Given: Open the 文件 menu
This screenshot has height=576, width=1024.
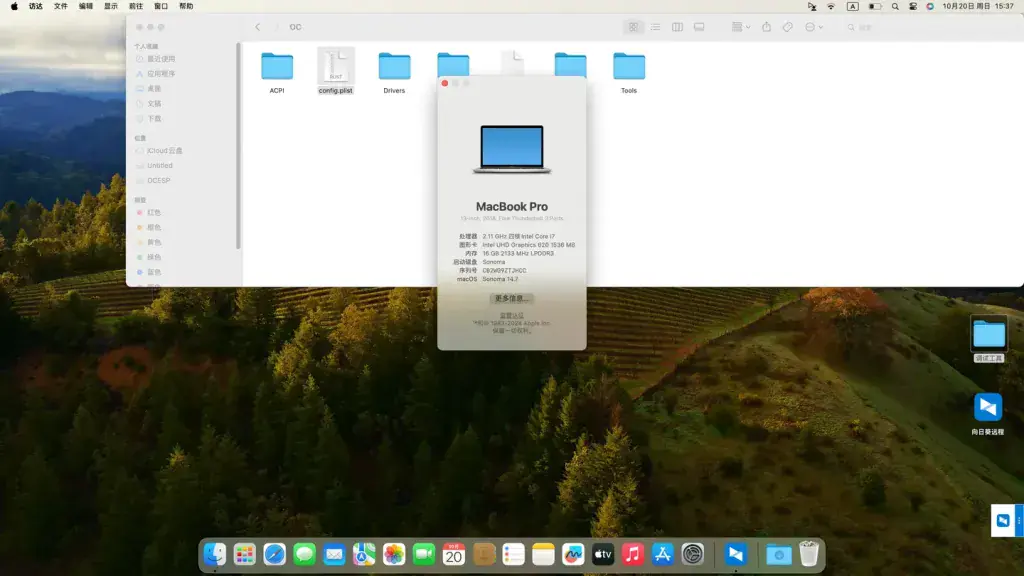Looking at the screenshot, I should 61,7.
